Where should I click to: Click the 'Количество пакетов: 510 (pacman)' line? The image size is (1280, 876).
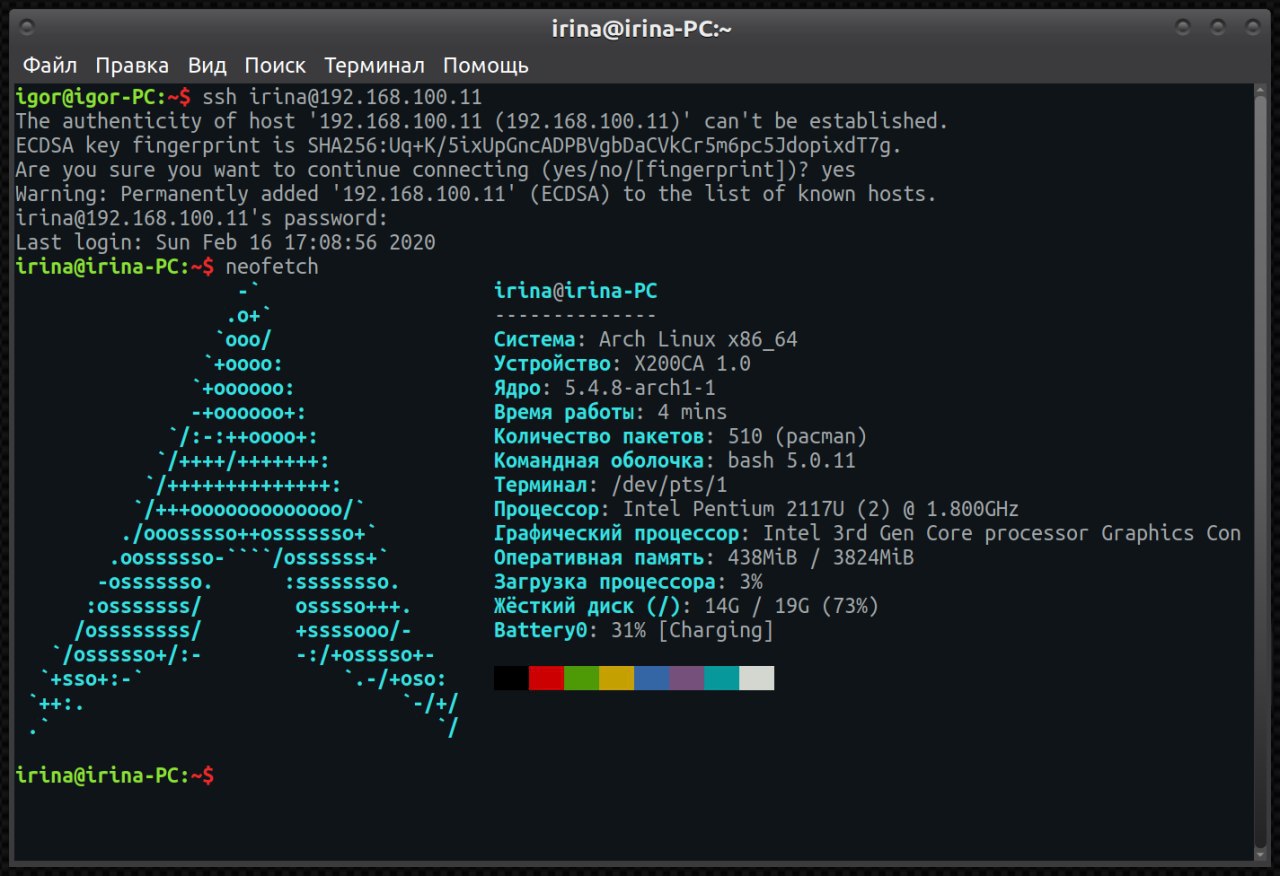(x=680, y=436)
